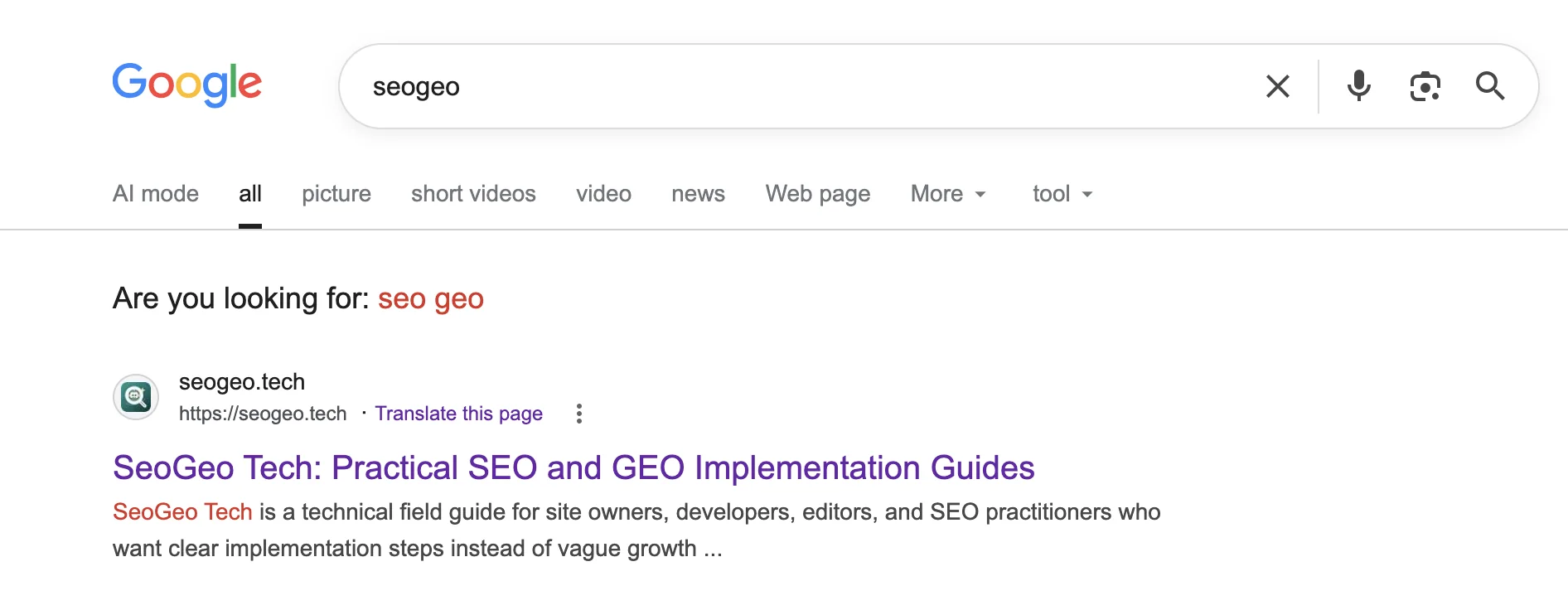Viewport: 1568px width, 615px height.
Task: Select the Web page tab
Action: [x=818, y=194]
